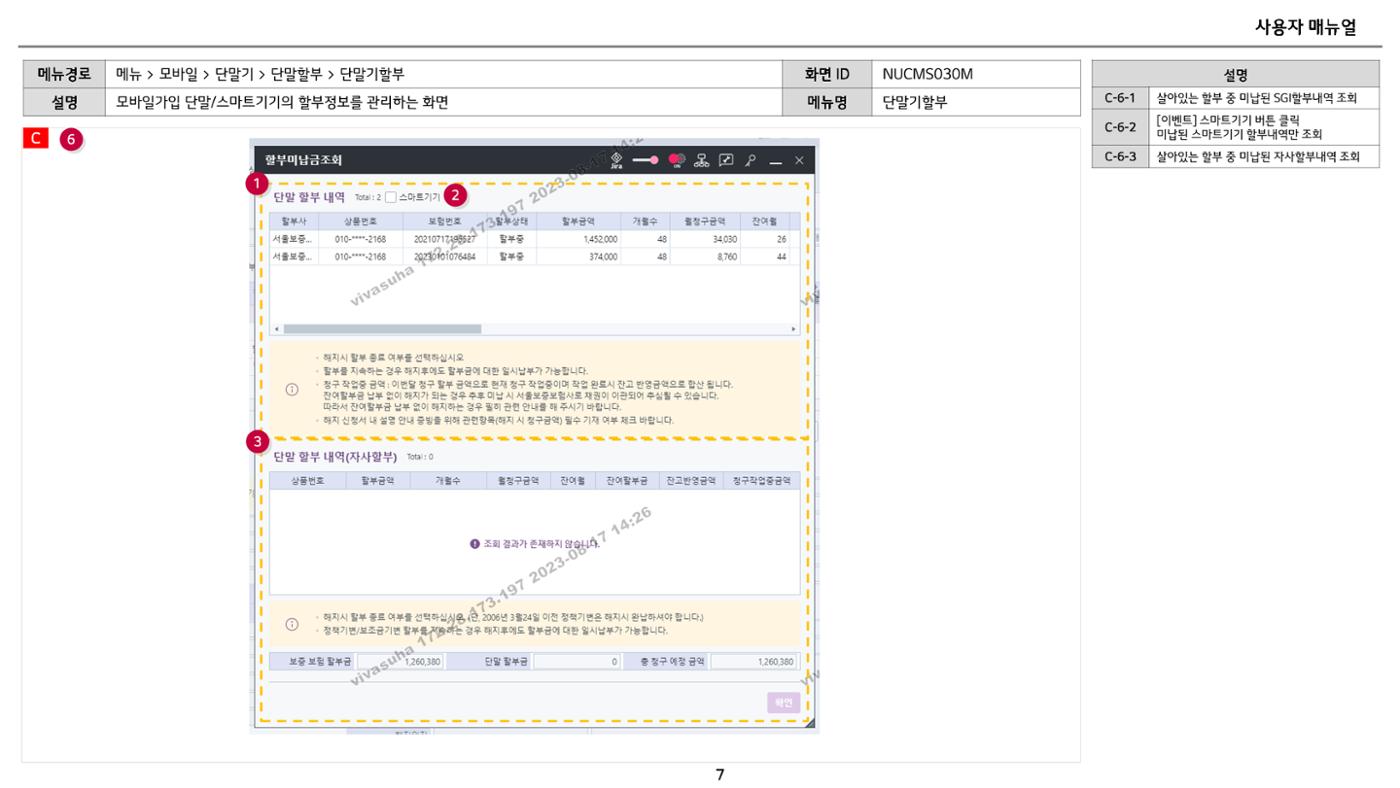The width and height of the screenshot is (1400, 788).
Task: Click the 단말 할부금 field showing 0
Action: click(577, 661)
